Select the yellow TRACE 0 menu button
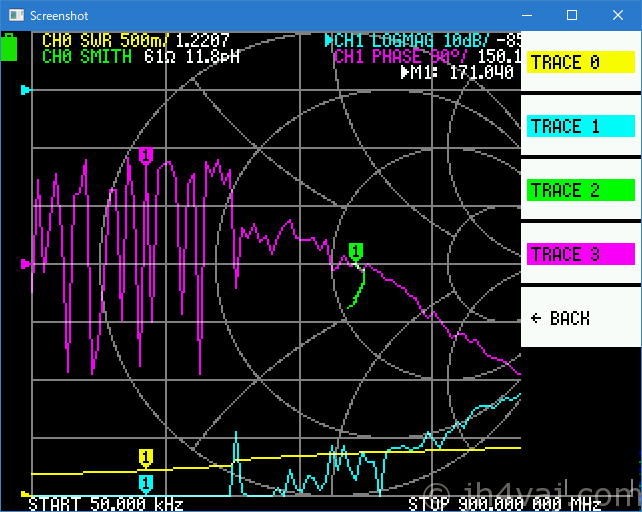 pos(581,62)
